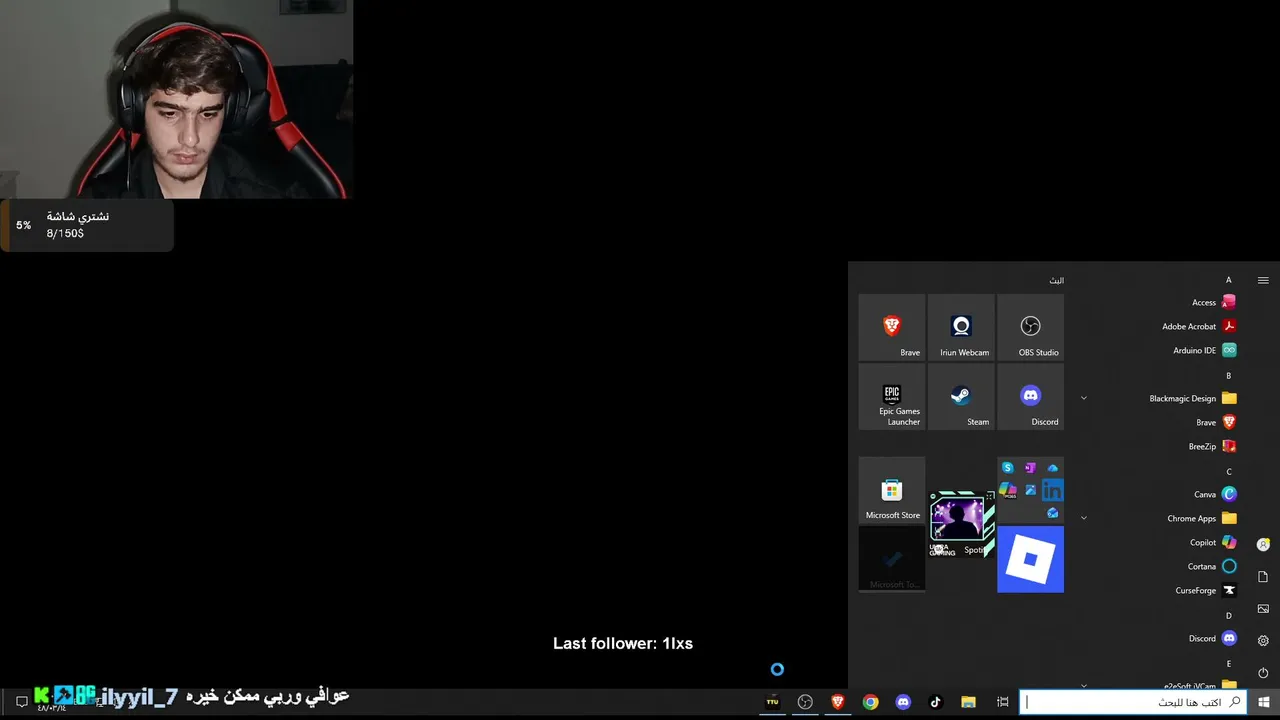This screenshot has height=720, width=1280.
Task: Jump to letter D section header
Action: (x=1229, y=616)
